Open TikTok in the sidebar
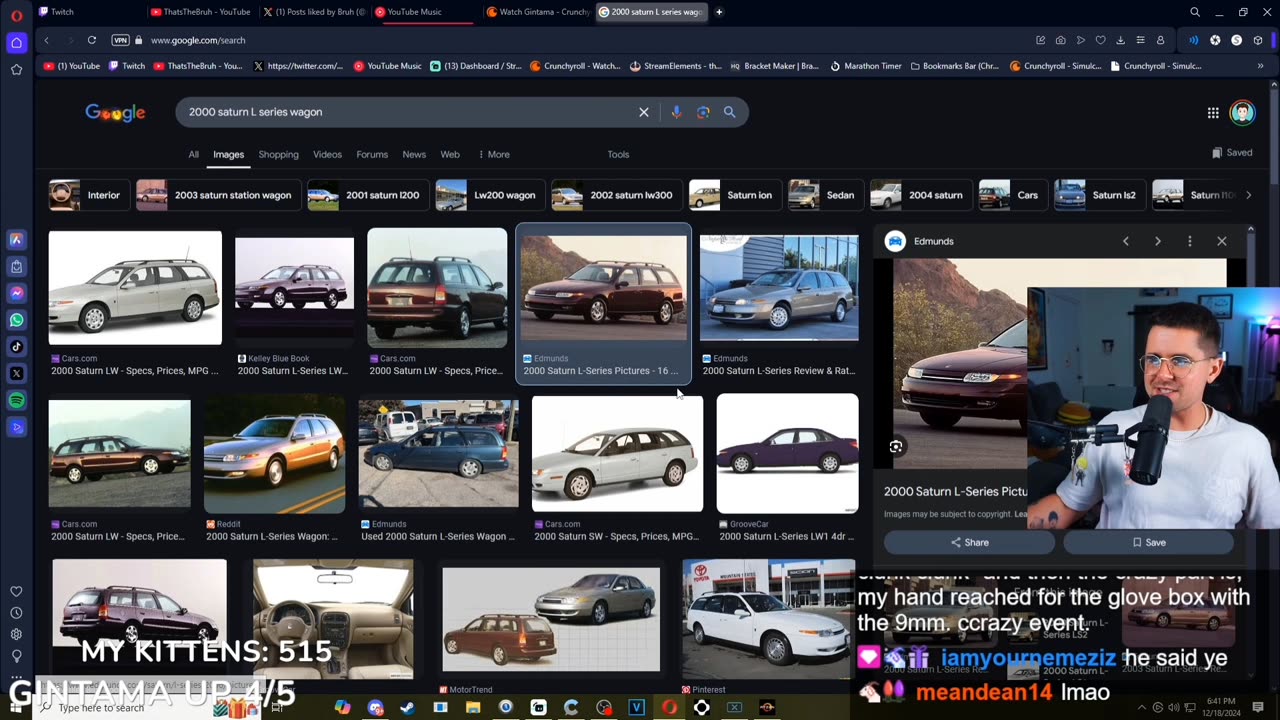This screenshot has width=1280, height=720. point(16,347)
